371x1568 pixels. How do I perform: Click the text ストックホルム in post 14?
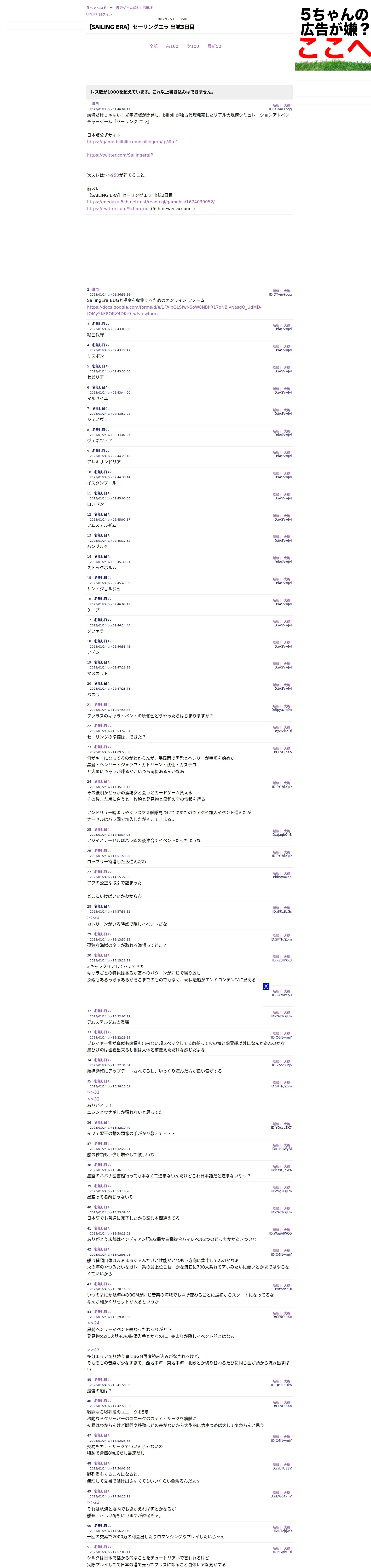pyautogui.click(x=102, y=568)
